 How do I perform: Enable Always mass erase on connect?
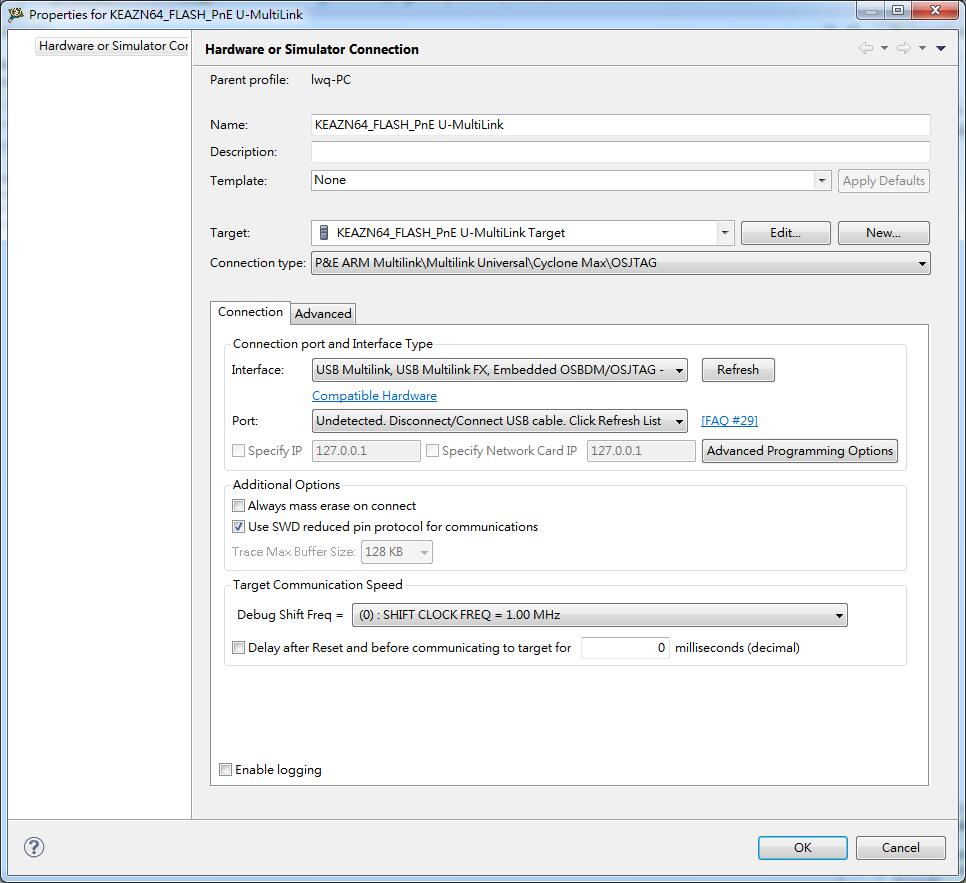pyautogui.click(x=238, y=506)
